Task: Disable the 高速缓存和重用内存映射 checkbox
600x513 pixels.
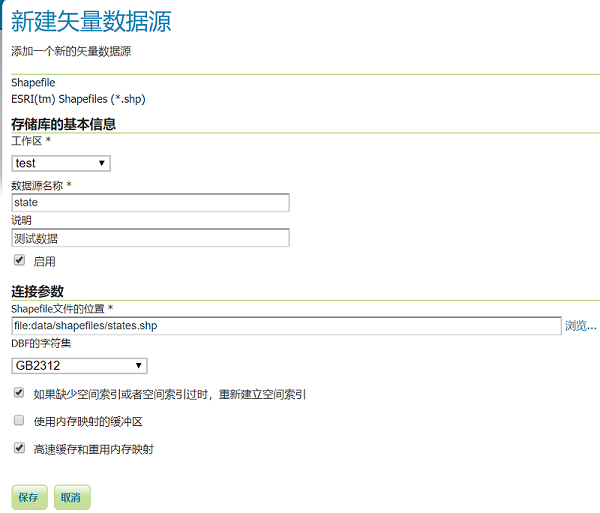Action: (19, 449)
